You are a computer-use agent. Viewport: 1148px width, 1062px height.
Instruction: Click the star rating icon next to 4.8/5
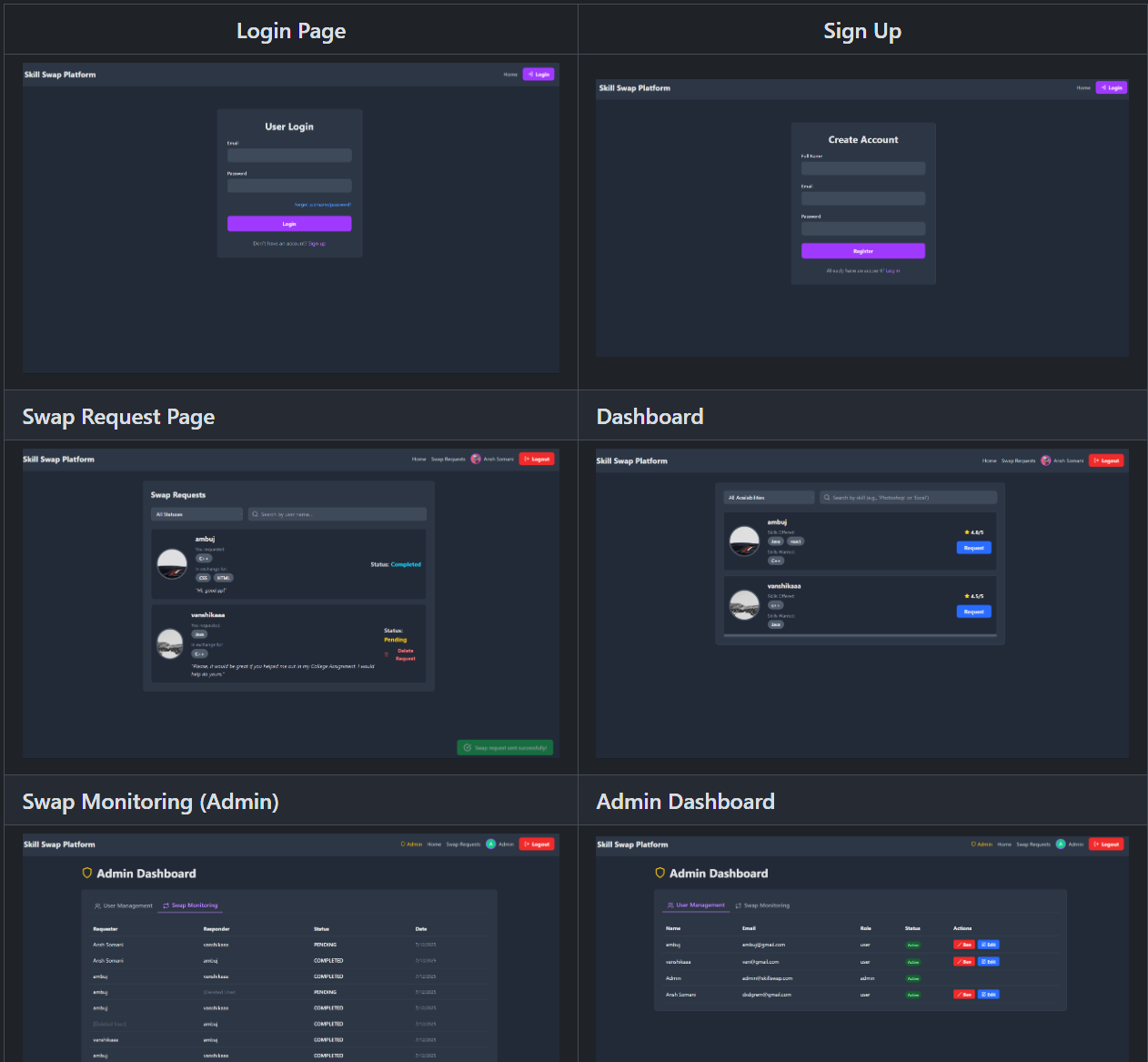pos(967,532)
